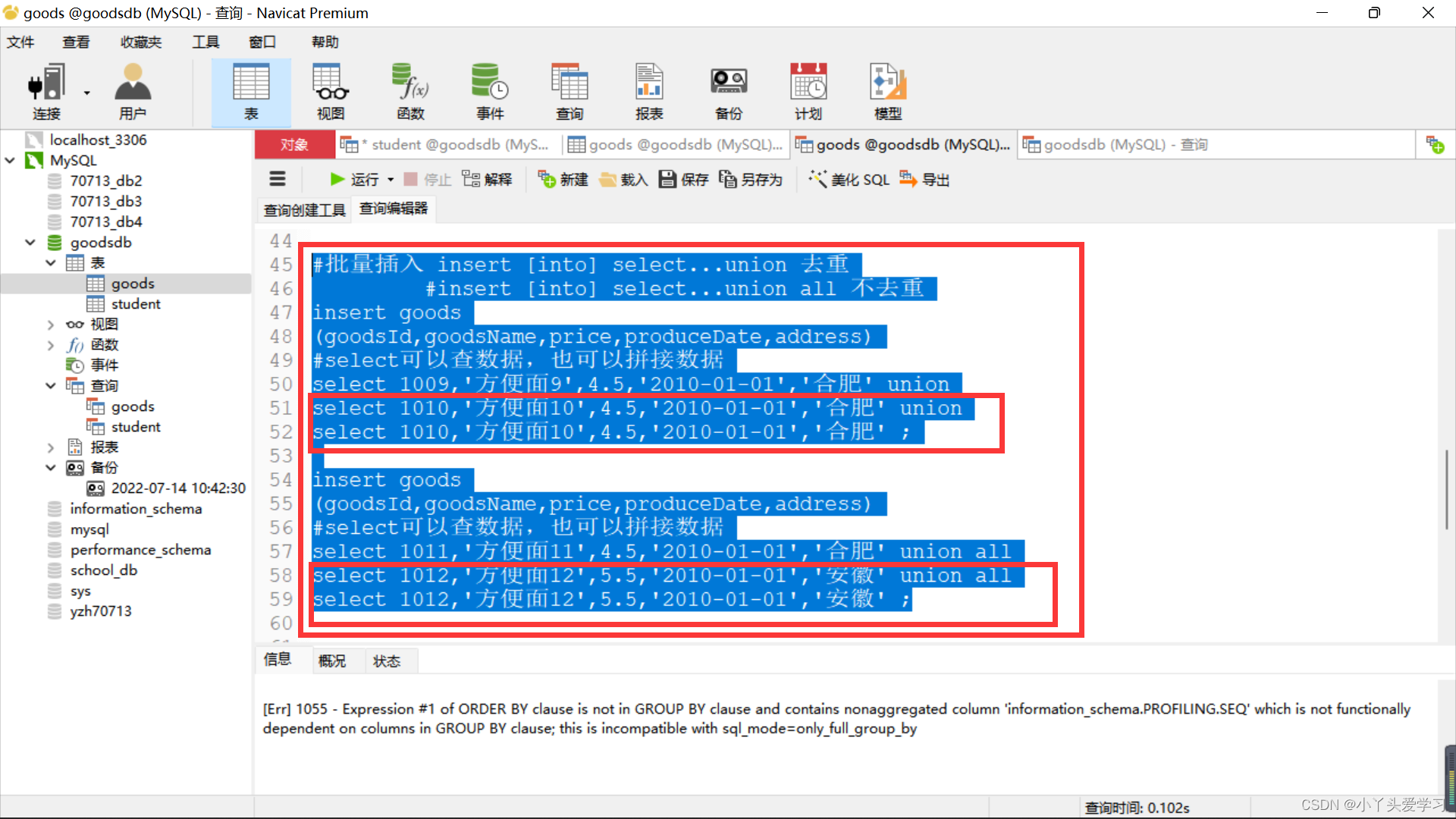Open the 函数 (Function) toolbar icon
This screenshot has width=1456, height=819.
point(410,92)
